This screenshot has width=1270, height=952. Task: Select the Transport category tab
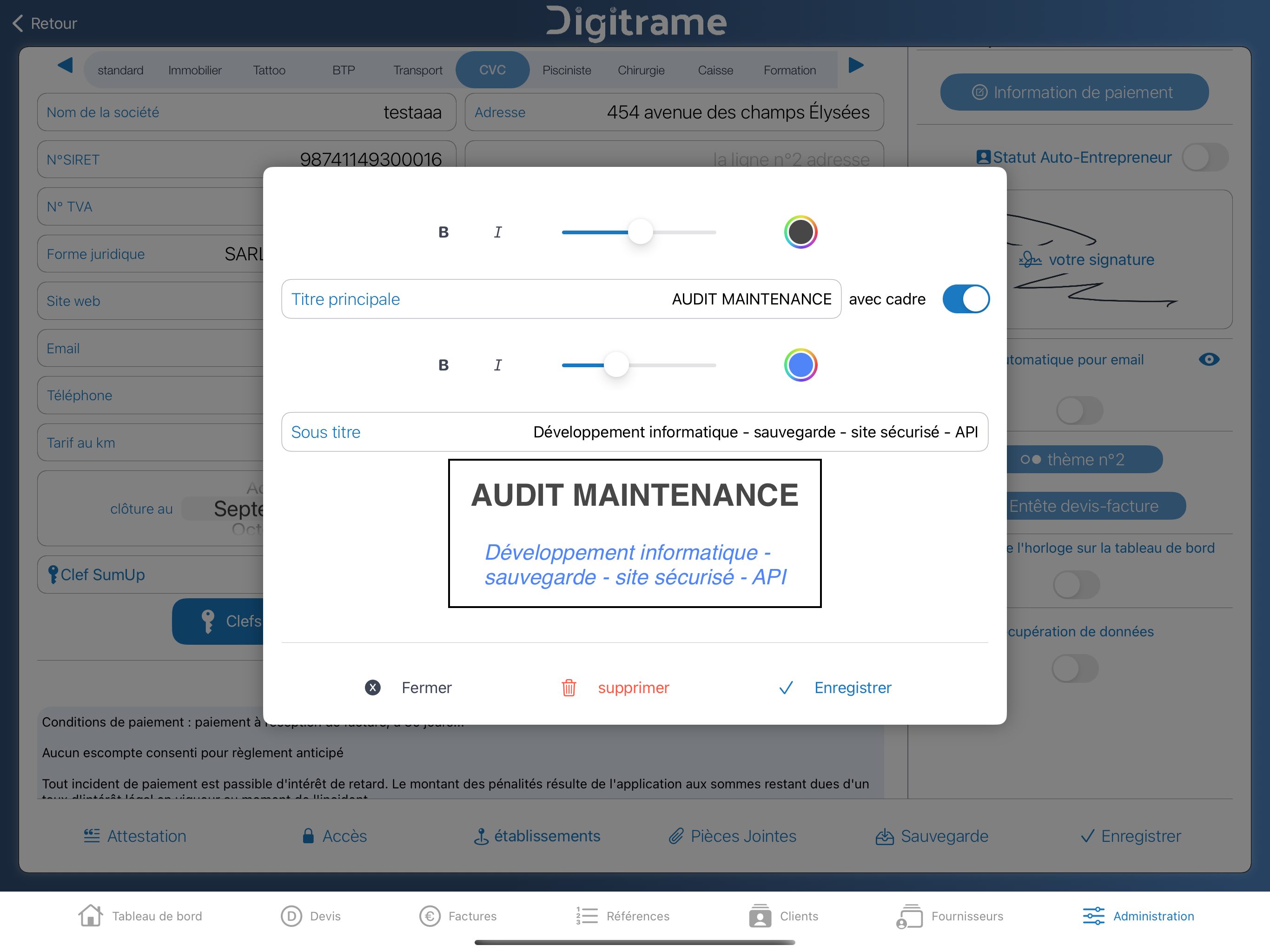[x=417, y=70]
